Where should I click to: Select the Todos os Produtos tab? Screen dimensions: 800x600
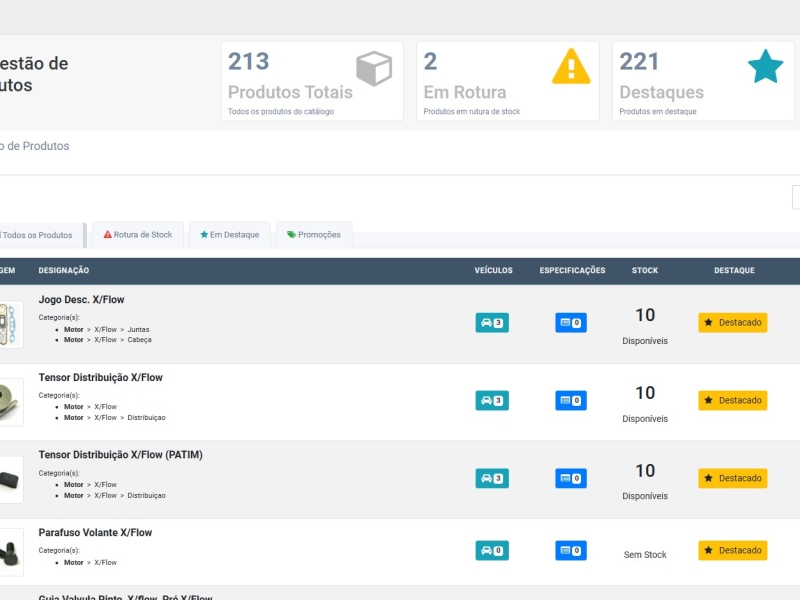click(x=38, y=235)
